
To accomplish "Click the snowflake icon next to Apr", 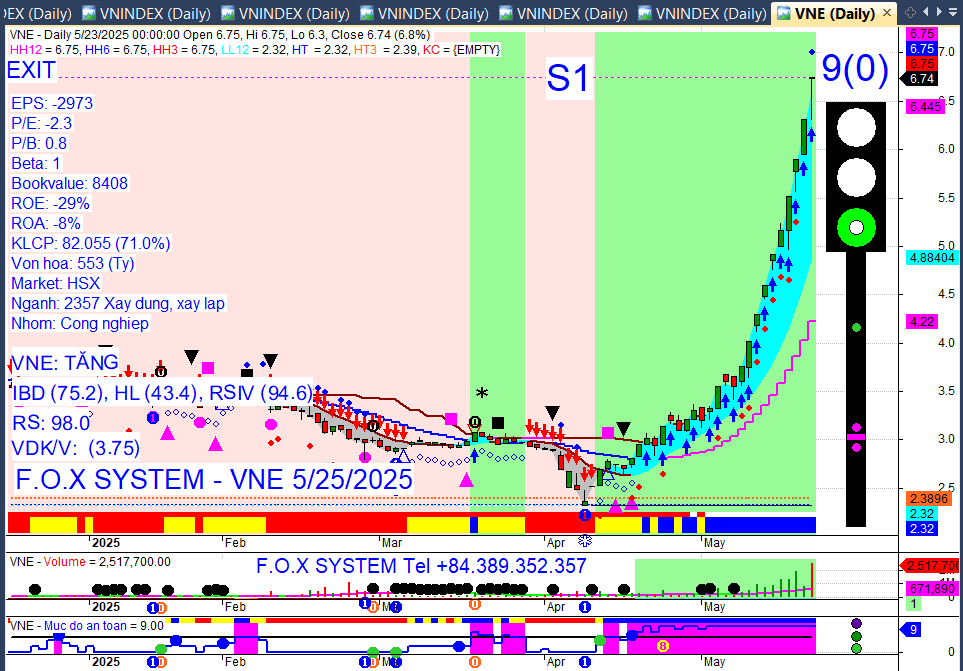I will [x=585, y=541].
